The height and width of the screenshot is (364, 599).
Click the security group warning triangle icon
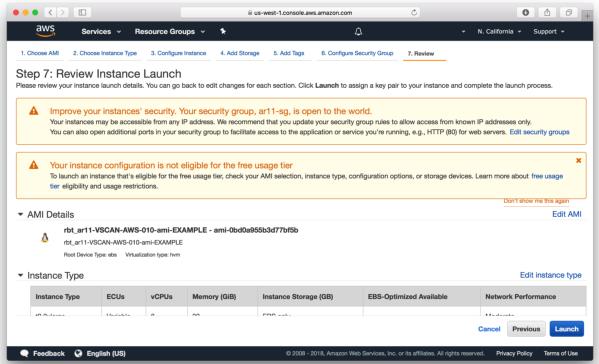click(34, 111)
